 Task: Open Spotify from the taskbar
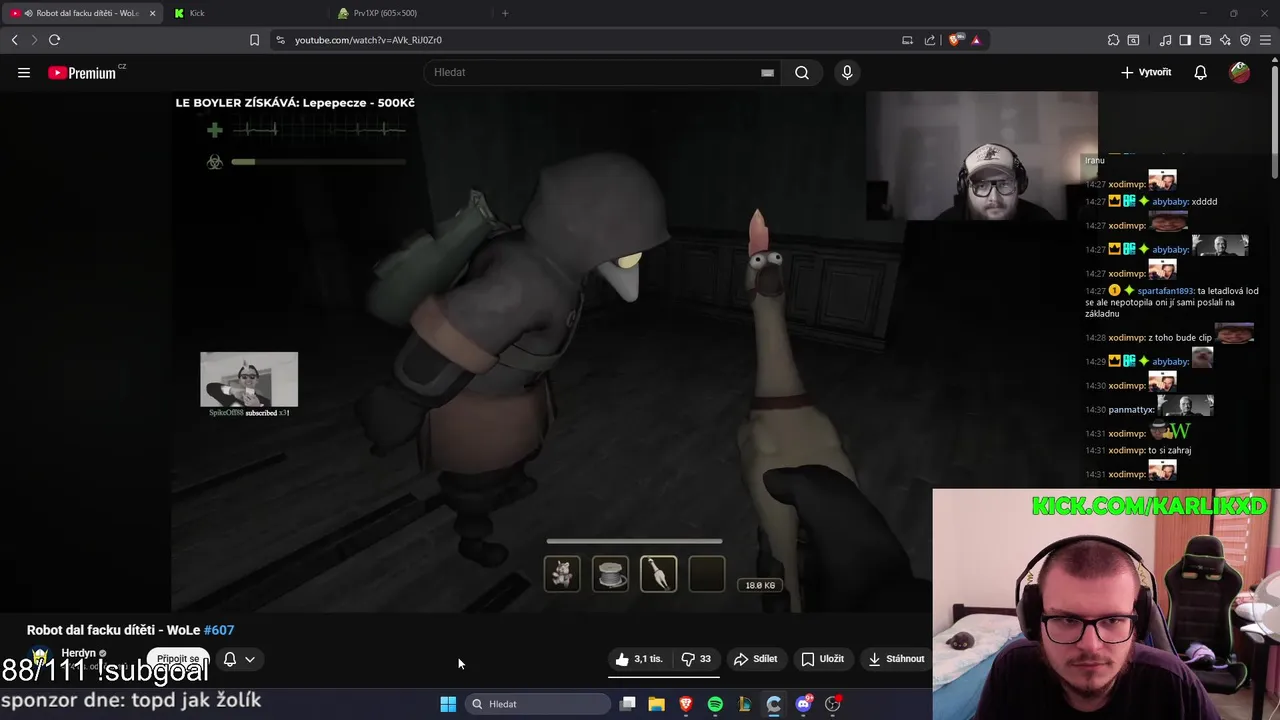[715, 704]
